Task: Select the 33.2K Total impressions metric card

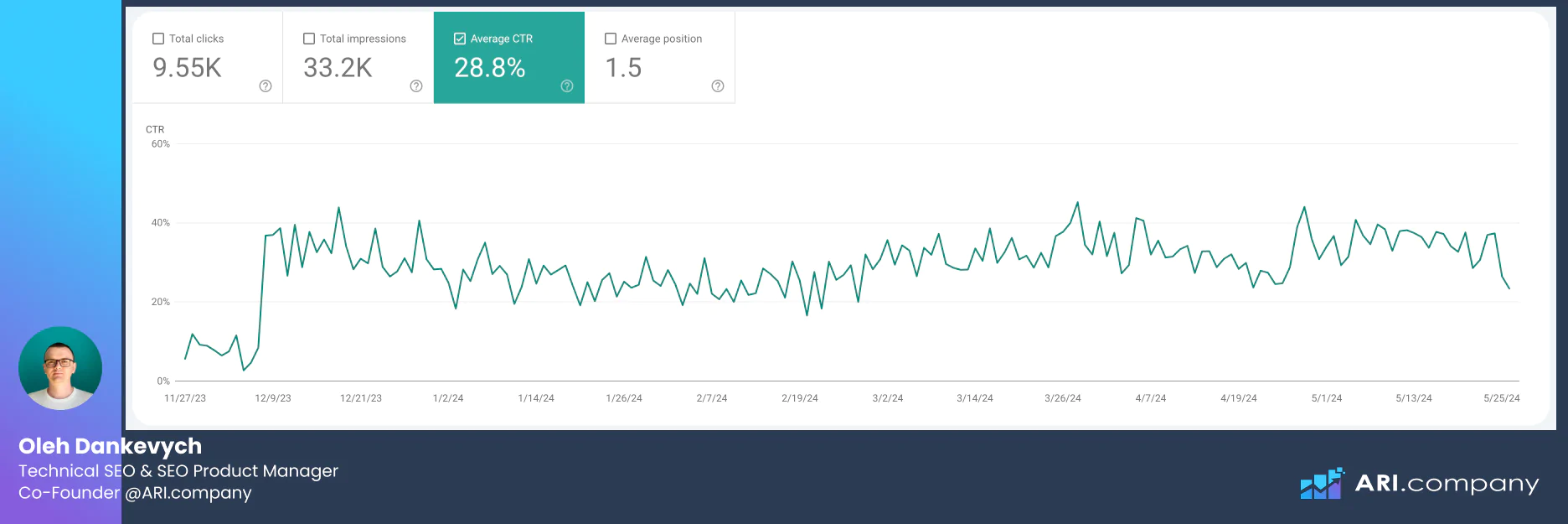Action: coord(358,59)
